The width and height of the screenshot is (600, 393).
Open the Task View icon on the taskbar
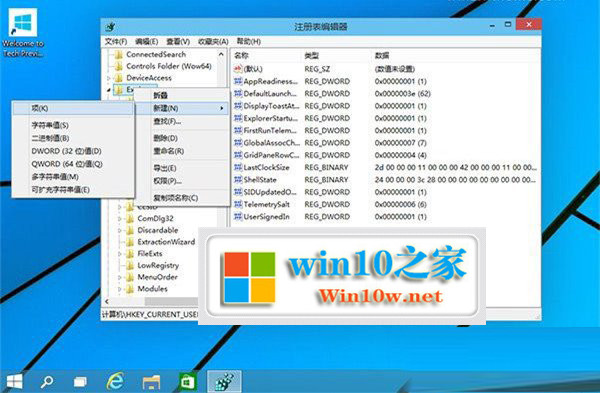[x=80, y=382]
